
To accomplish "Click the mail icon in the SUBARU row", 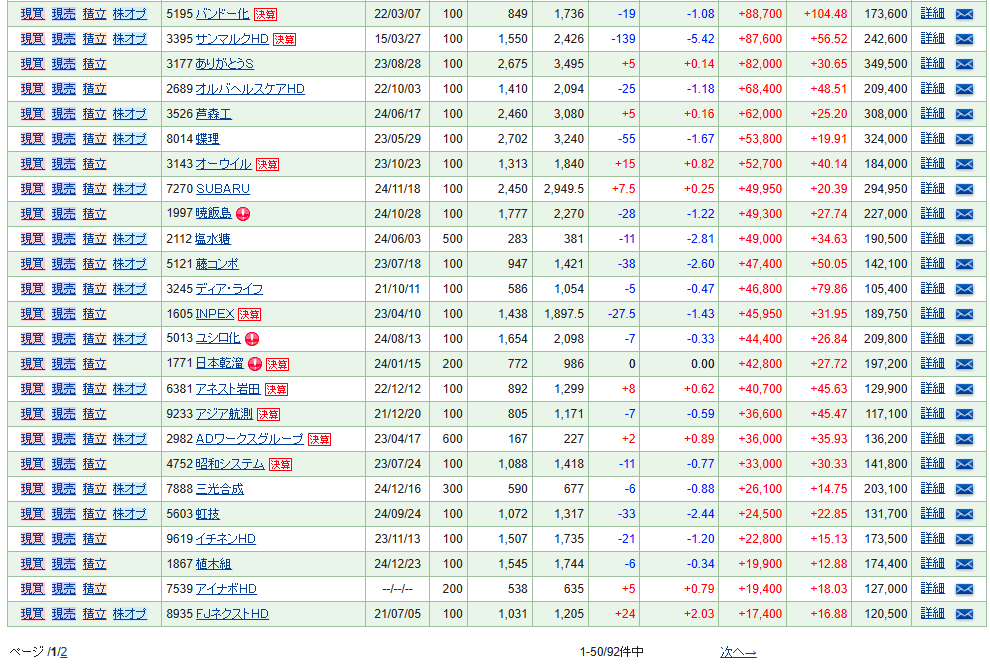I will (964, 189).
